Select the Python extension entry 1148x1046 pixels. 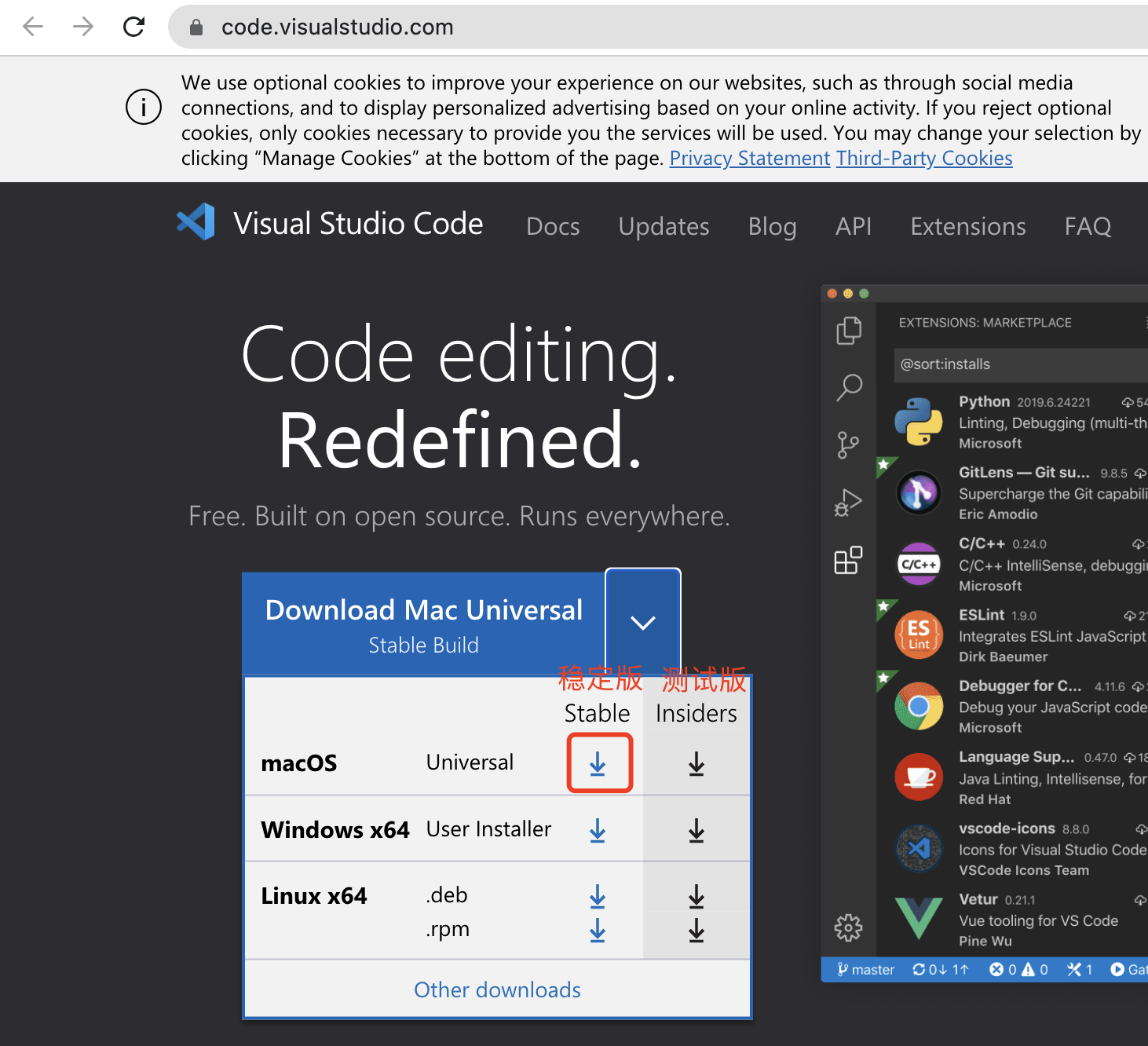pos(1021,422)
